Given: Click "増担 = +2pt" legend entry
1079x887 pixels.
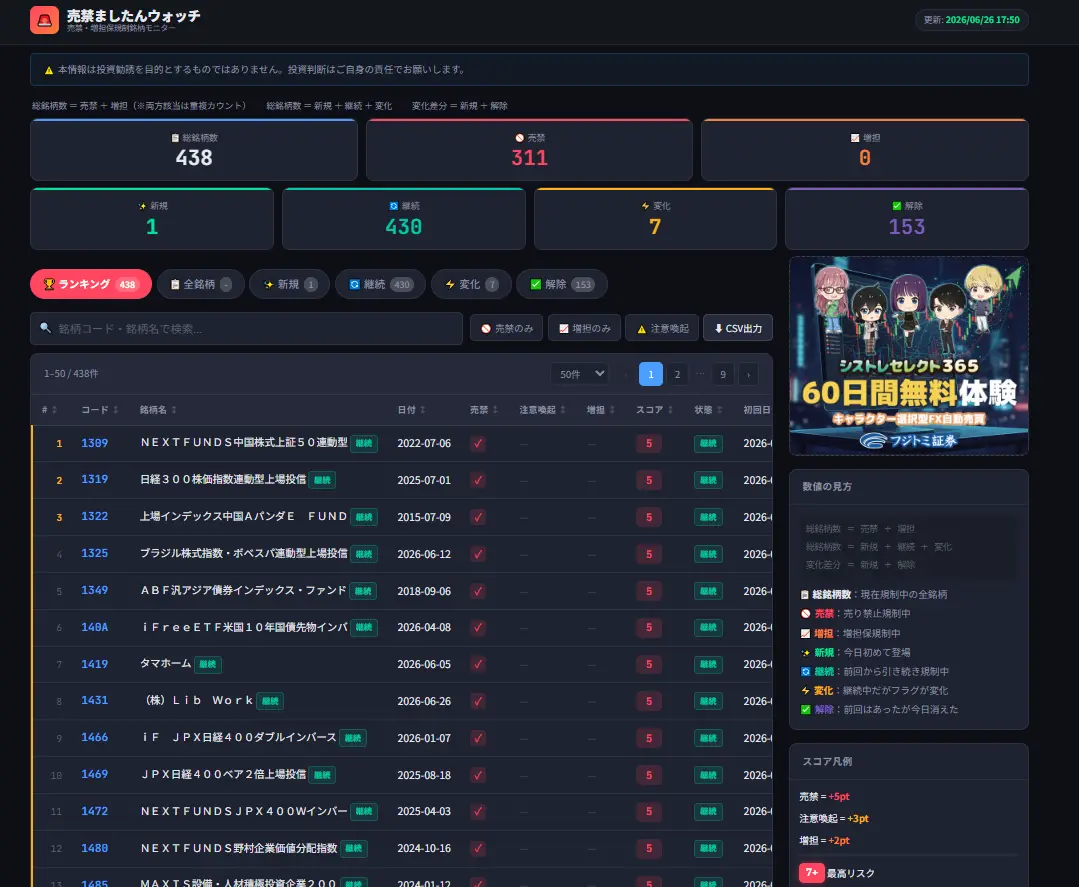Looking at the screenshot, I should (x=824, y=840).
